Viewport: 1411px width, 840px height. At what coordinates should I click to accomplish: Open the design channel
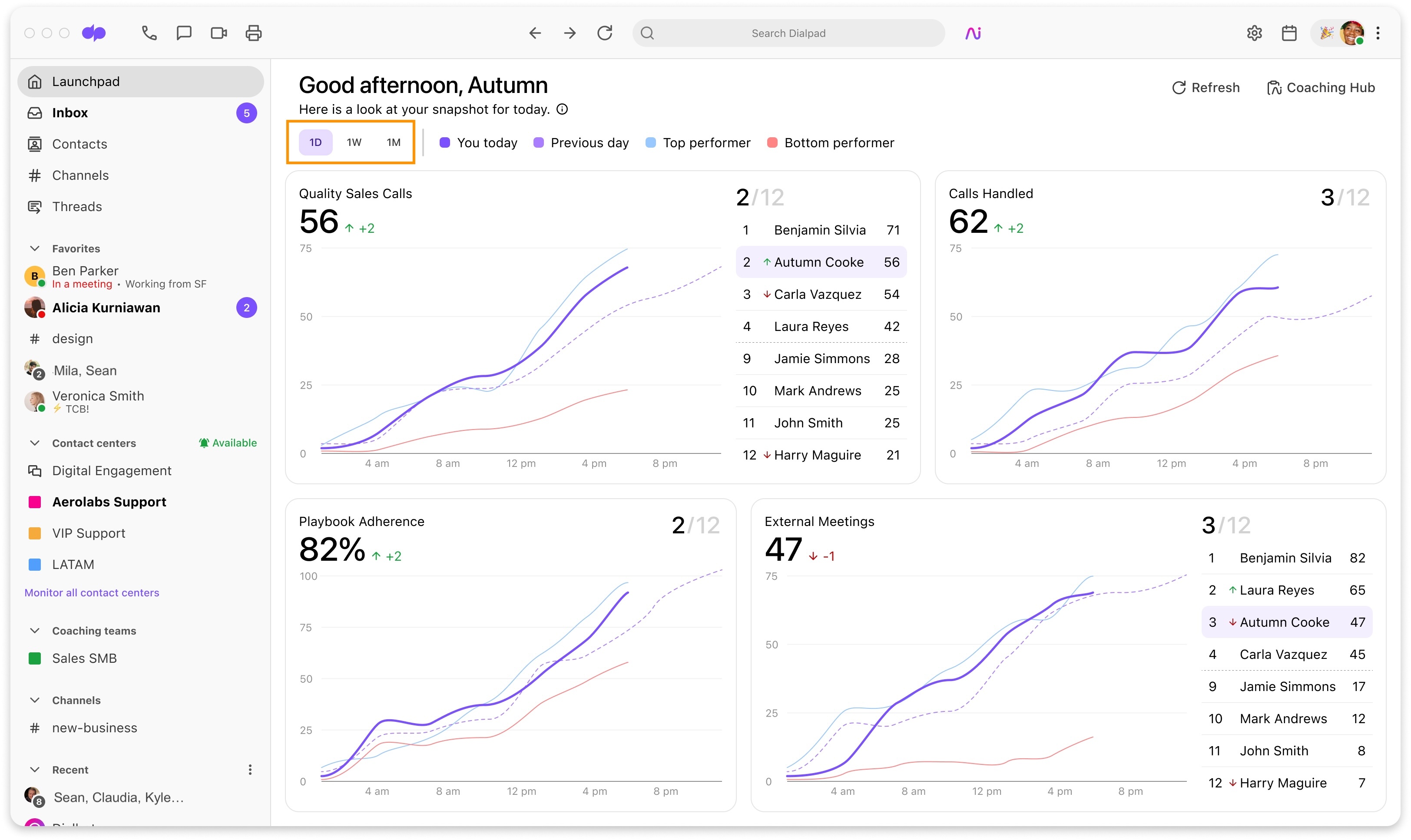coord(140,338)
